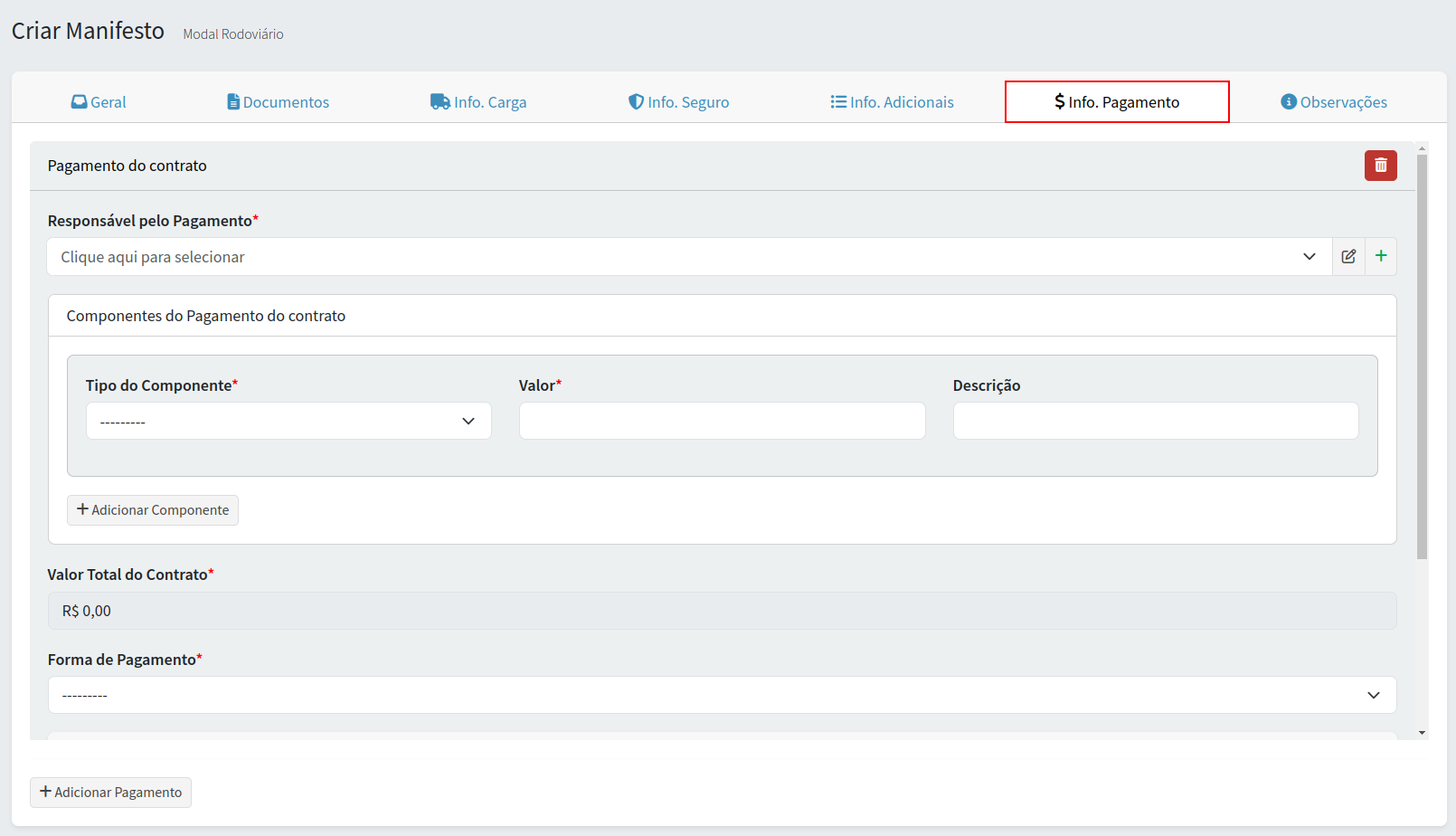Open the Info. Seguro tab
Viewport: 1456px width, 836px height.
pos(678,102)
